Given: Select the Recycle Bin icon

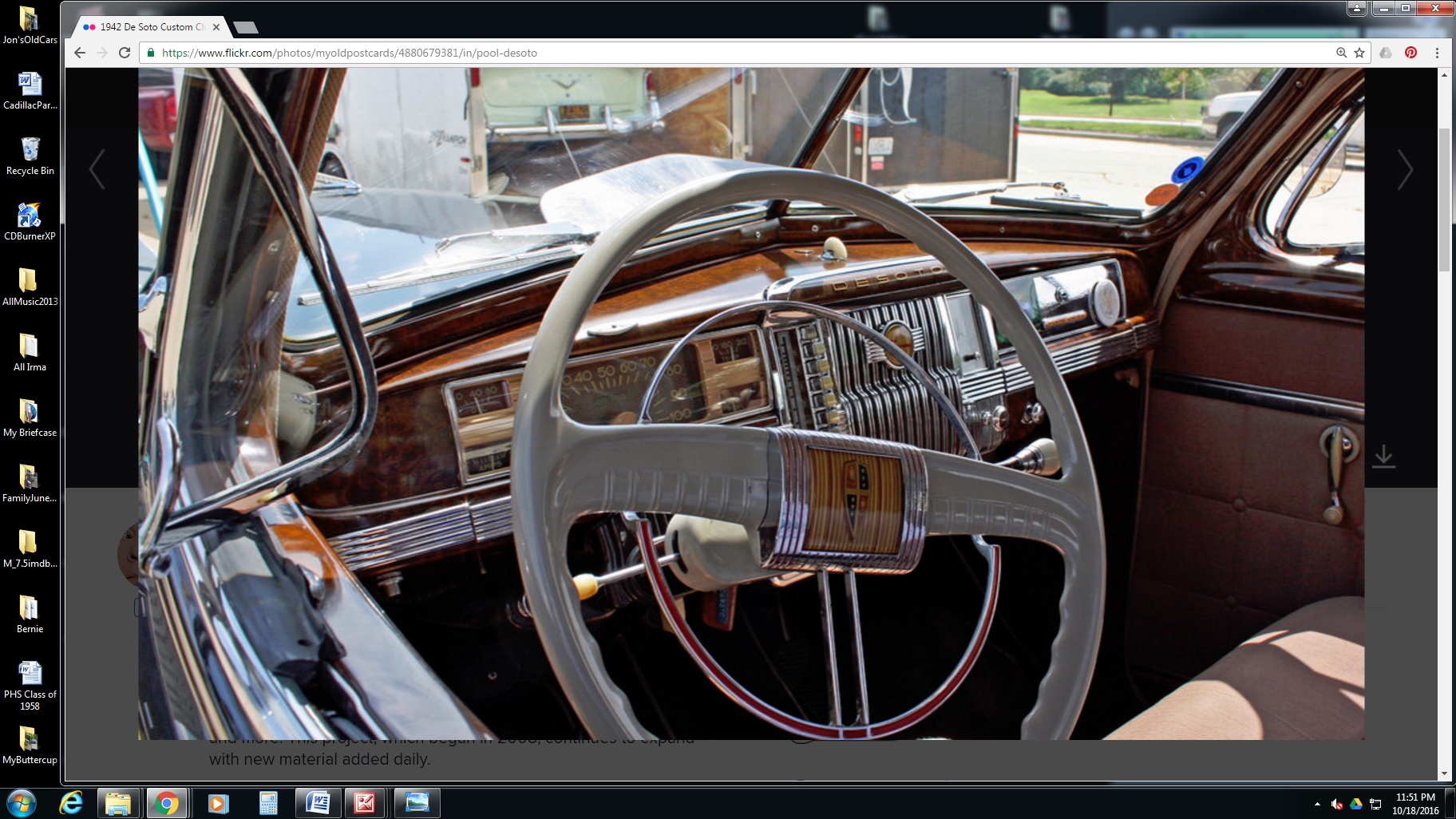Looking at the screenshot, I should pos(30,156).
